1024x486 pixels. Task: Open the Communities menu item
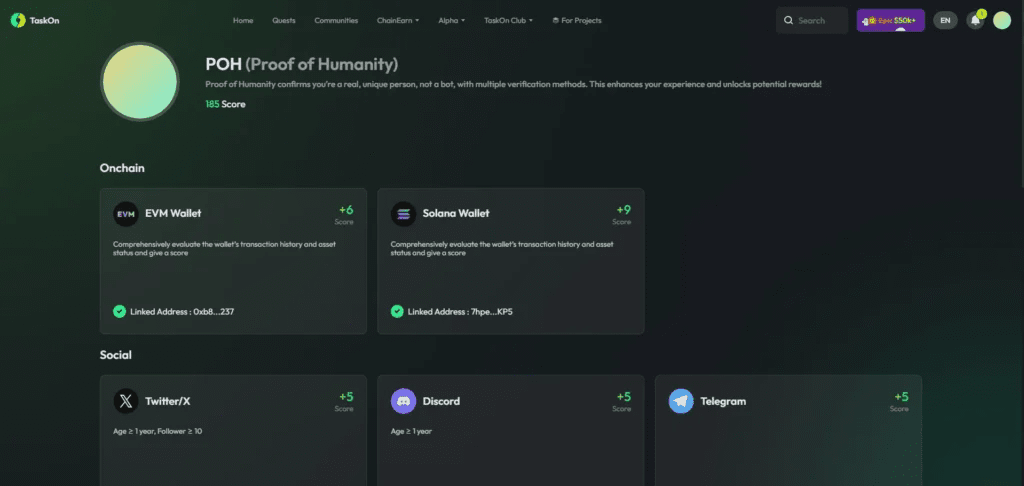pos(336,20)
